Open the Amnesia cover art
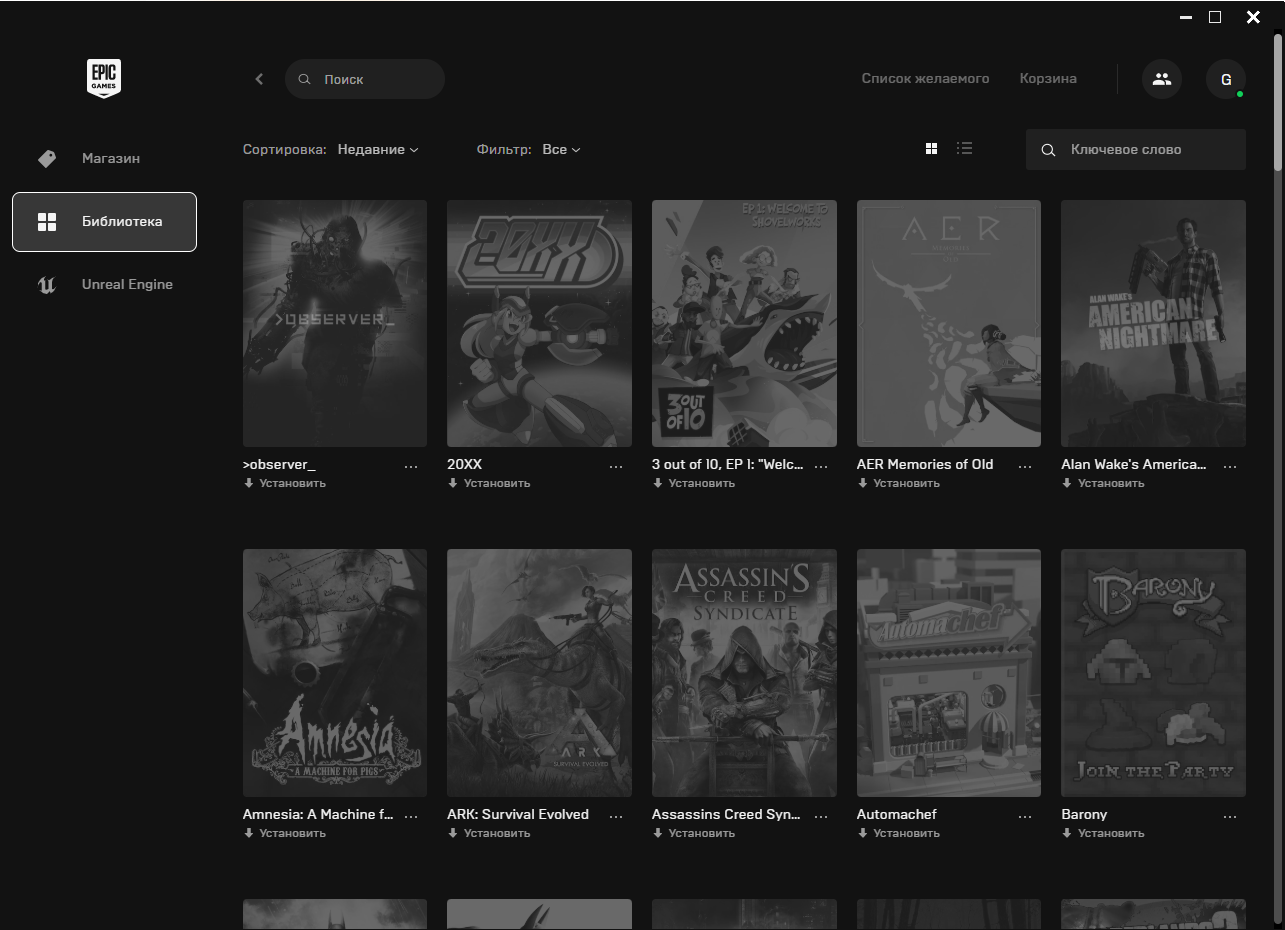The height and width of the screenshot is (930, 1285). pyautogui.click(x=335, y=673)
